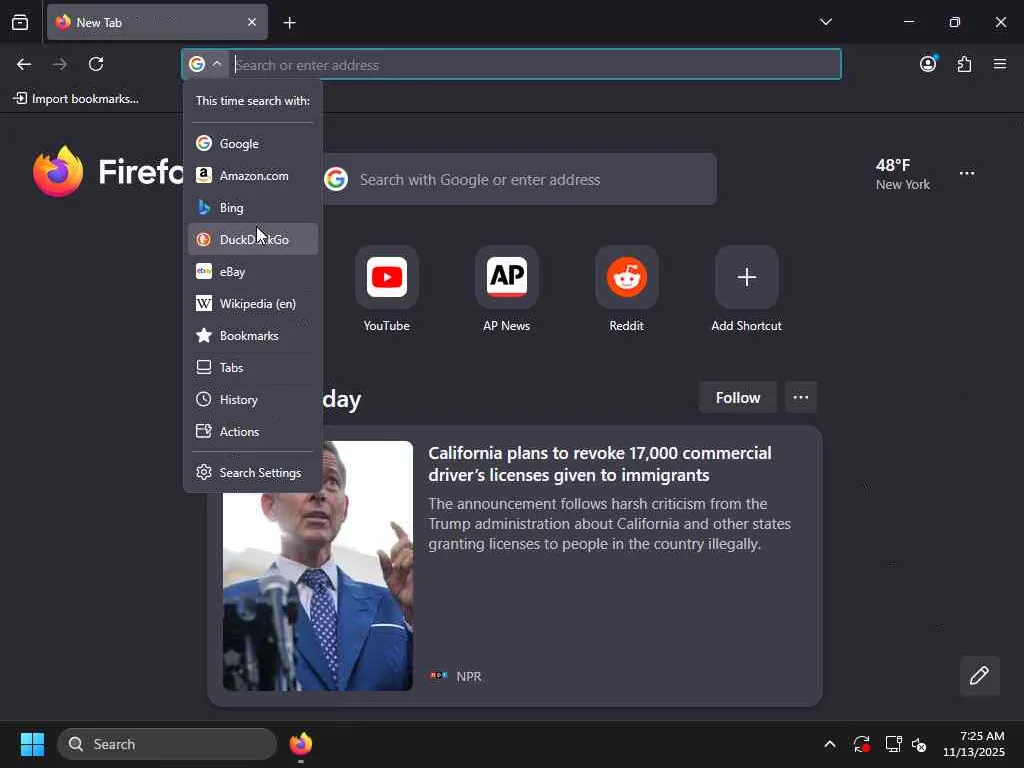The image size is (1024, 768).
Task: Go back with the back arrow
Action: point(24,64)
